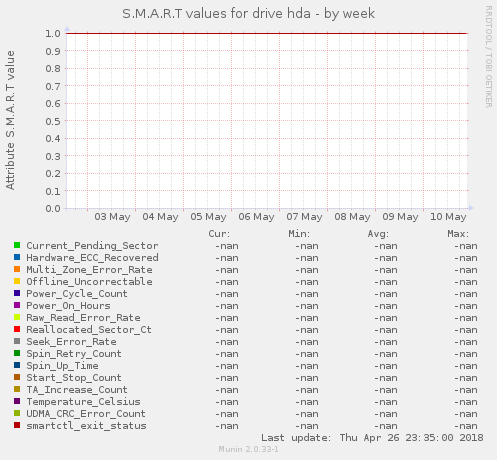
Task: Select the Offline_Uncorrectable legend label
Action: click(x=89, y=282)
